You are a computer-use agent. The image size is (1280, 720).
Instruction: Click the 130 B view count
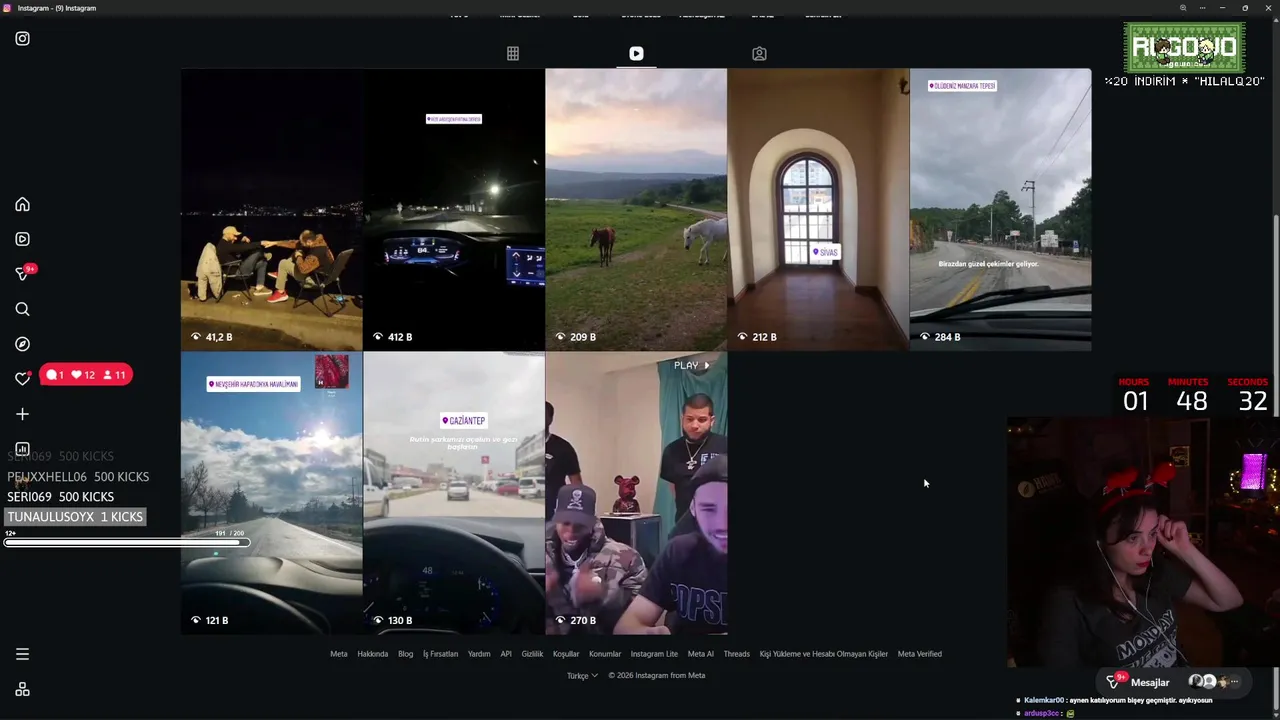point(393,621)
